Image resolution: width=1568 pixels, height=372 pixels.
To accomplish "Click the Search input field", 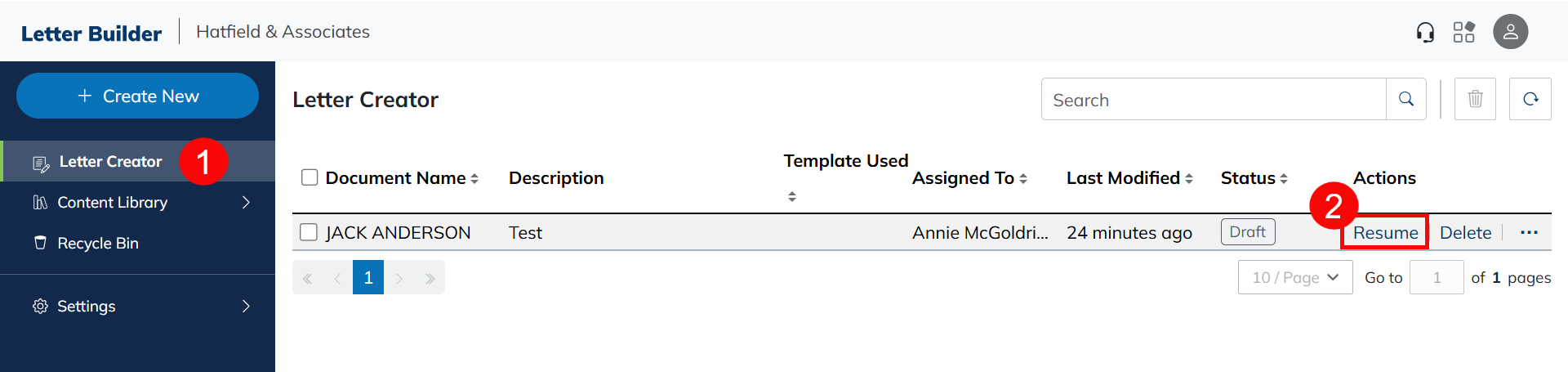I will [x=1214, y=99].
